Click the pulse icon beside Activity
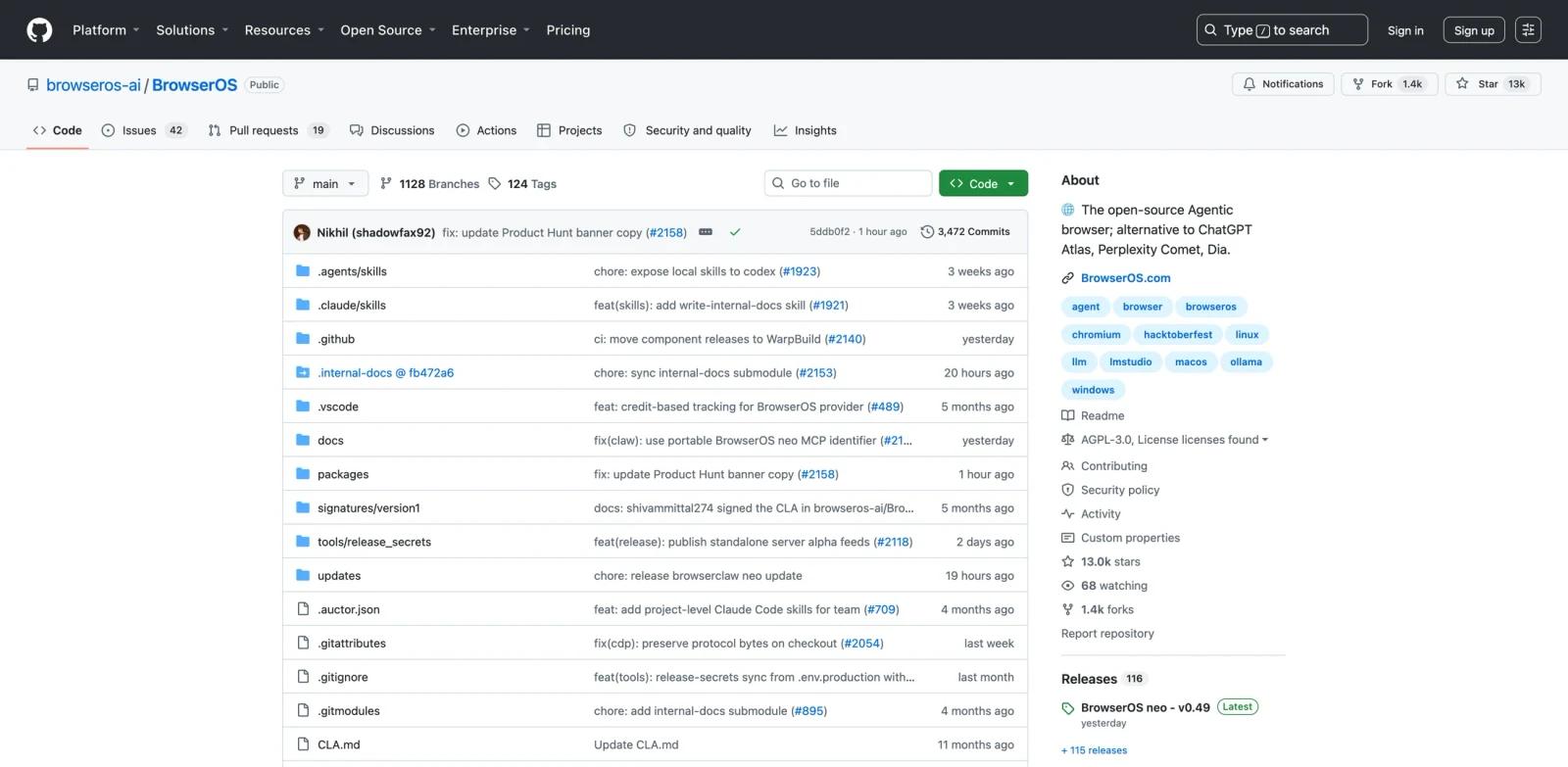 point(1068,514)
